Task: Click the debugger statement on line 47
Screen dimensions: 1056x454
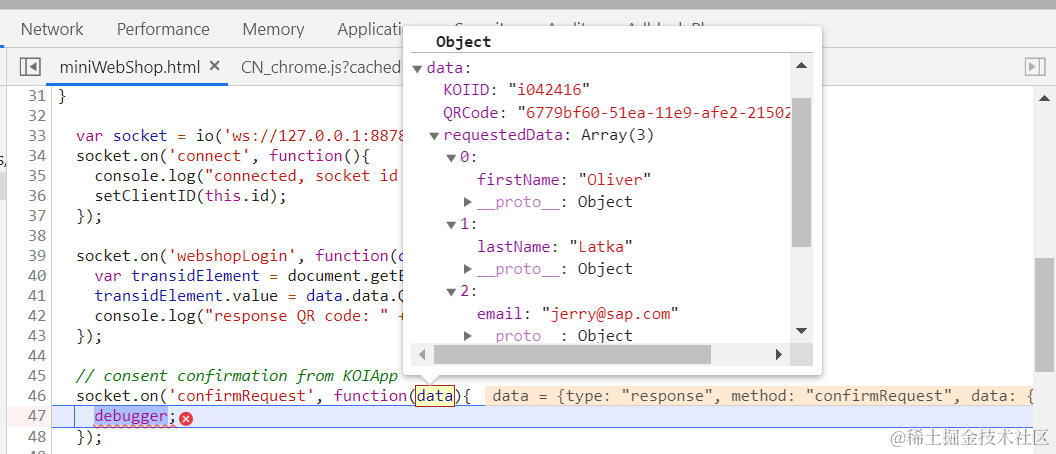Action: (131, 416)
